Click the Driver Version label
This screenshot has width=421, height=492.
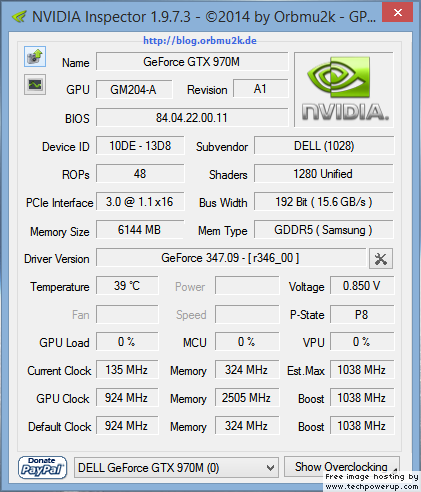(57, 259)
